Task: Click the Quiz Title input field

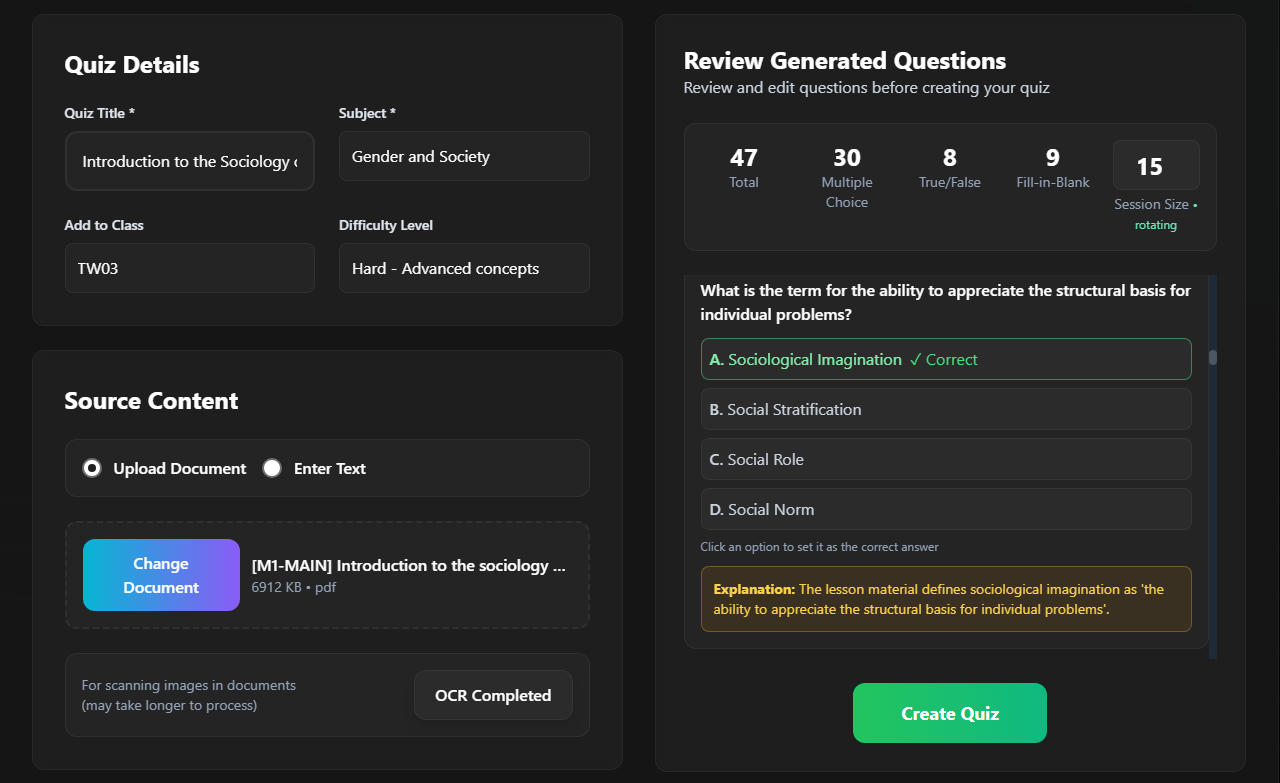Action: (x=190, y=161)
